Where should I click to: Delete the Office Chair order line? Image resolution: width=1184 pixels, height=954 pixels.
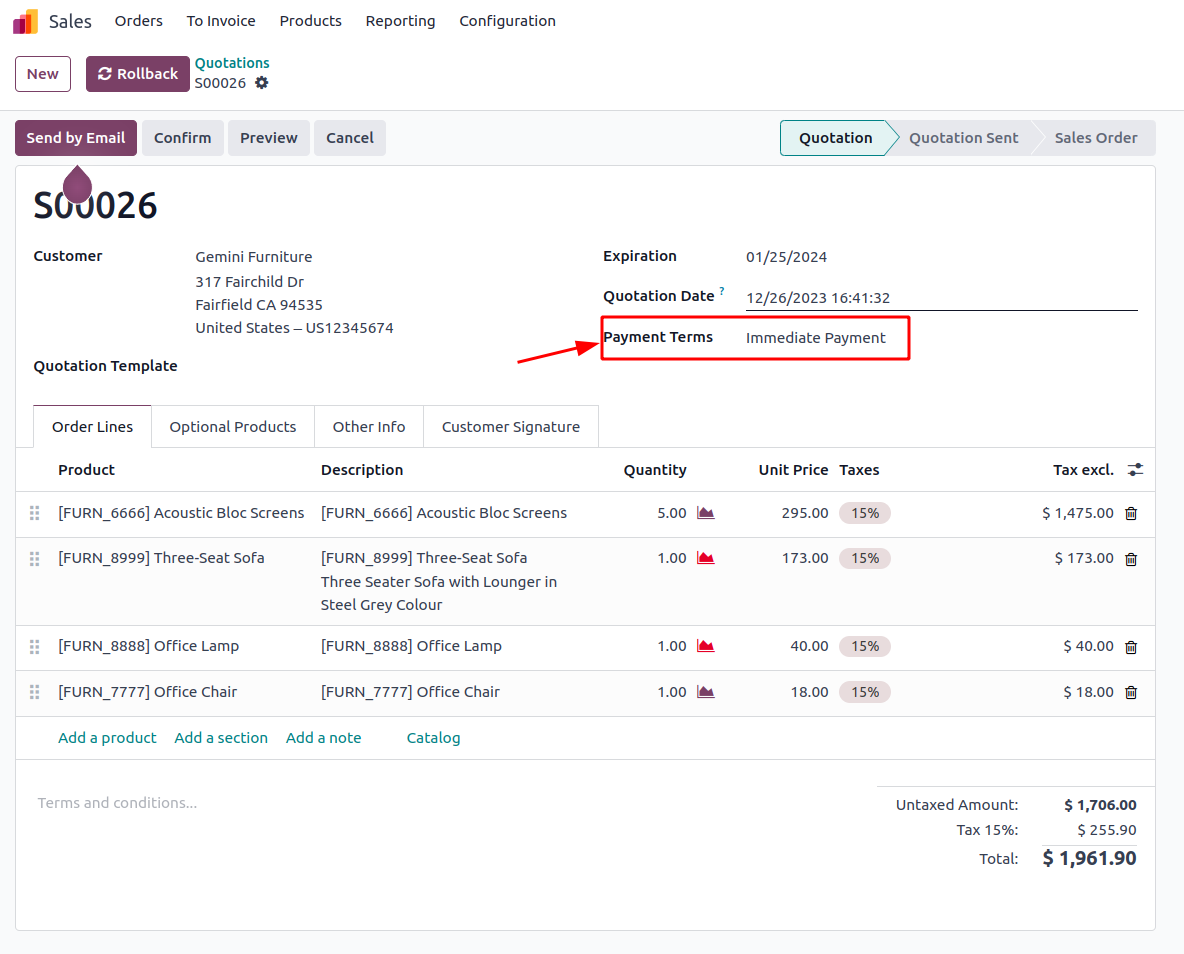click(1131, 693)
